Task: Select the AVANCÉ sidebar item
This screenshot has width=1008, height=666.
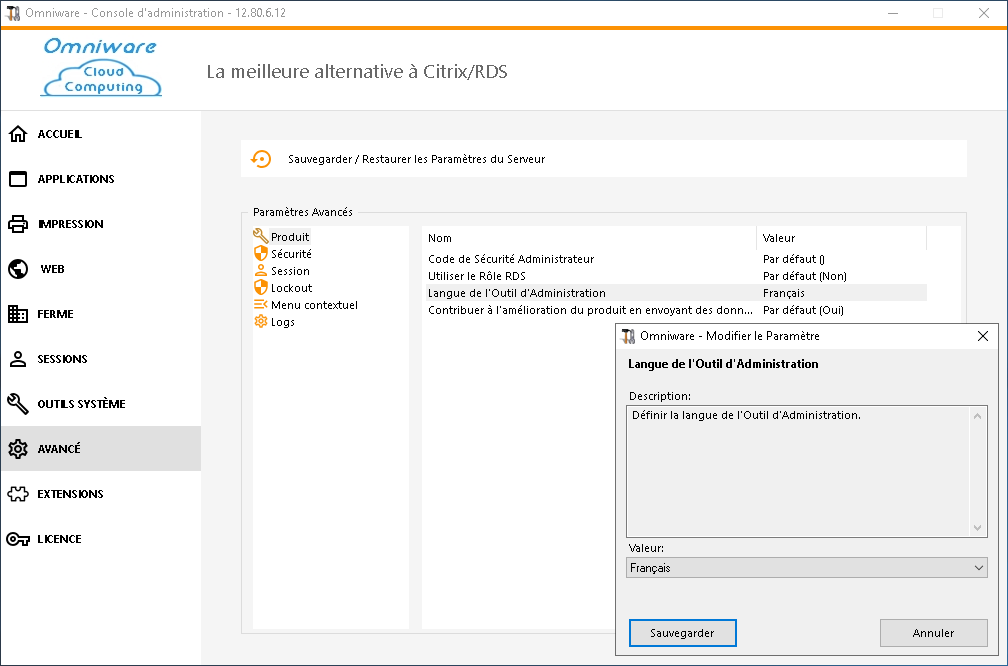Action: point(101,449)
